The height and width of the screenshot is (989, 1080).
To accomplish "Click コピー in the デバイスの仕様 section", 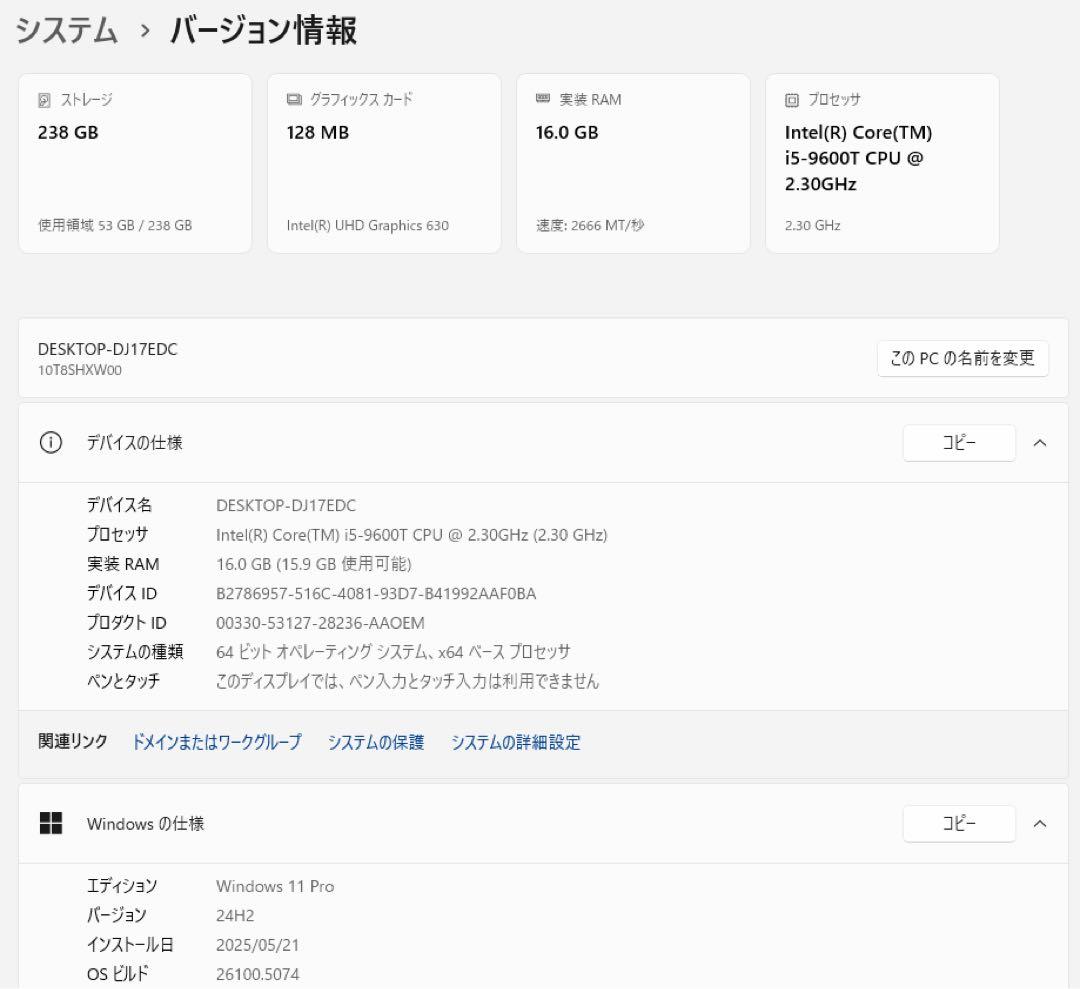I will (958, 442).
